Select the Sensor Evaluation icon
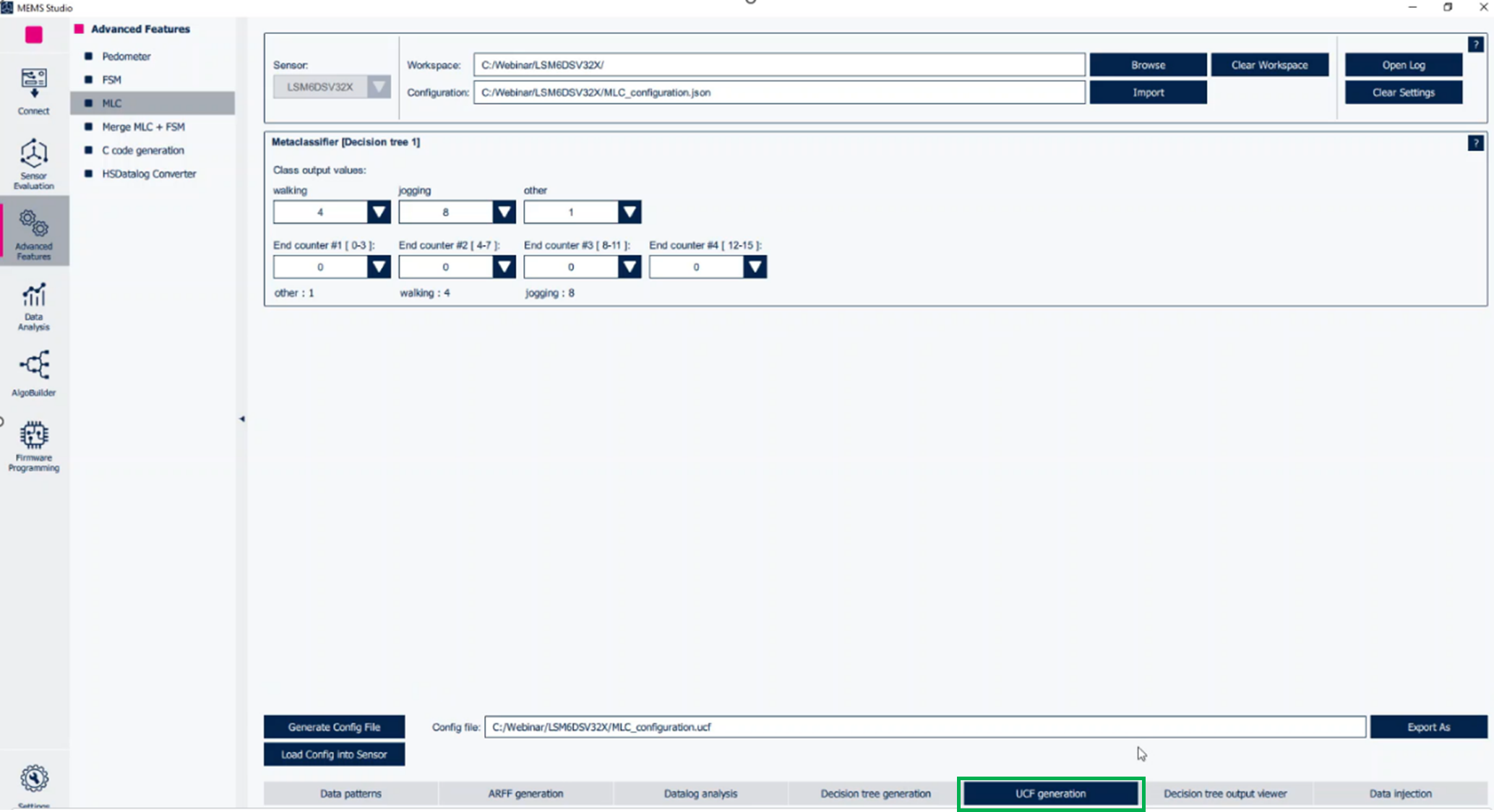Image resolution: width=1494 pixels, height=812 pixels. coord(33,163)
